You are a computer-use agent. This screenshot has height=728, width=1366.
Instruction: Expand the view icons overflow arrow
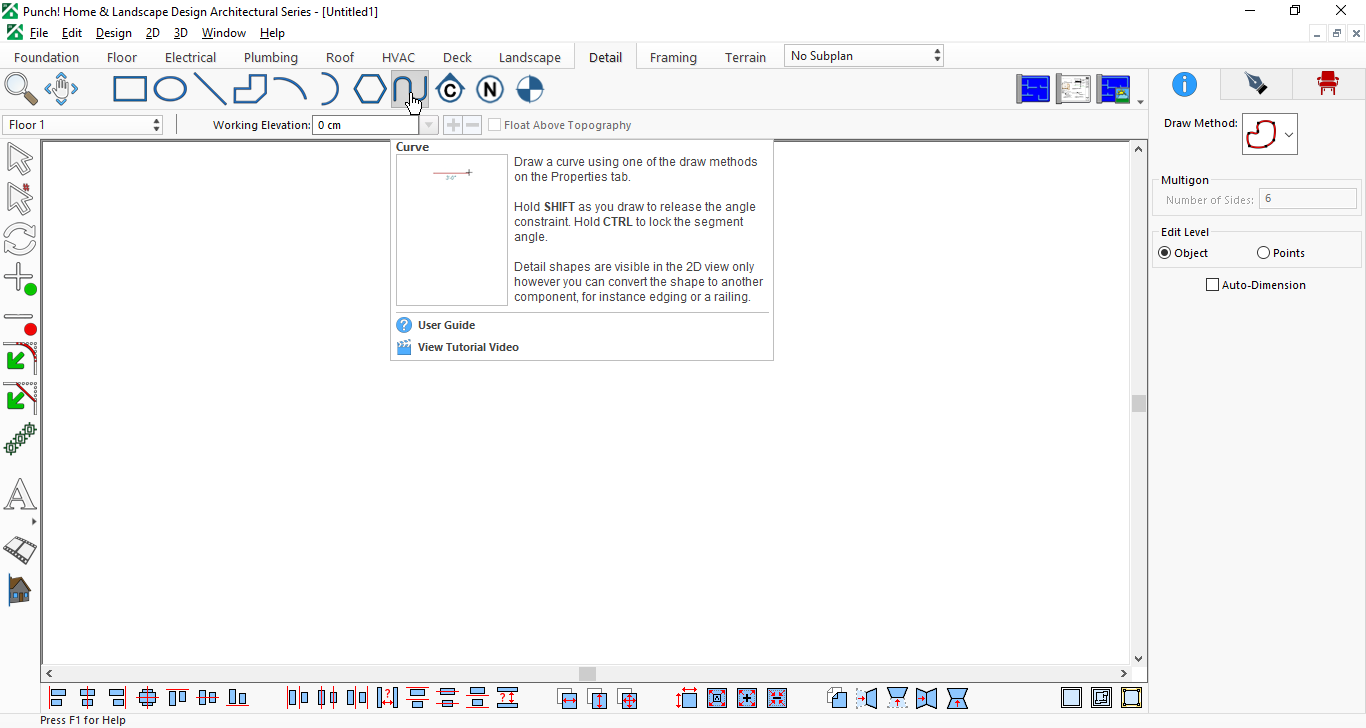1140,102
